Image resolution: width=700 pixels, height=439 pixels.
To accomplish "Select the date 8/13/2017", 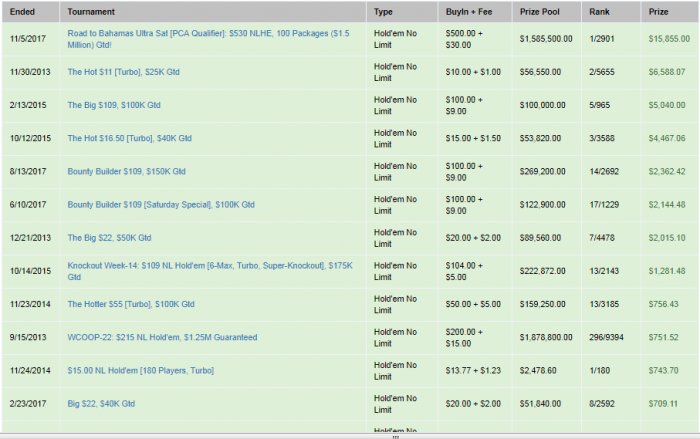I will pos(28,171).
